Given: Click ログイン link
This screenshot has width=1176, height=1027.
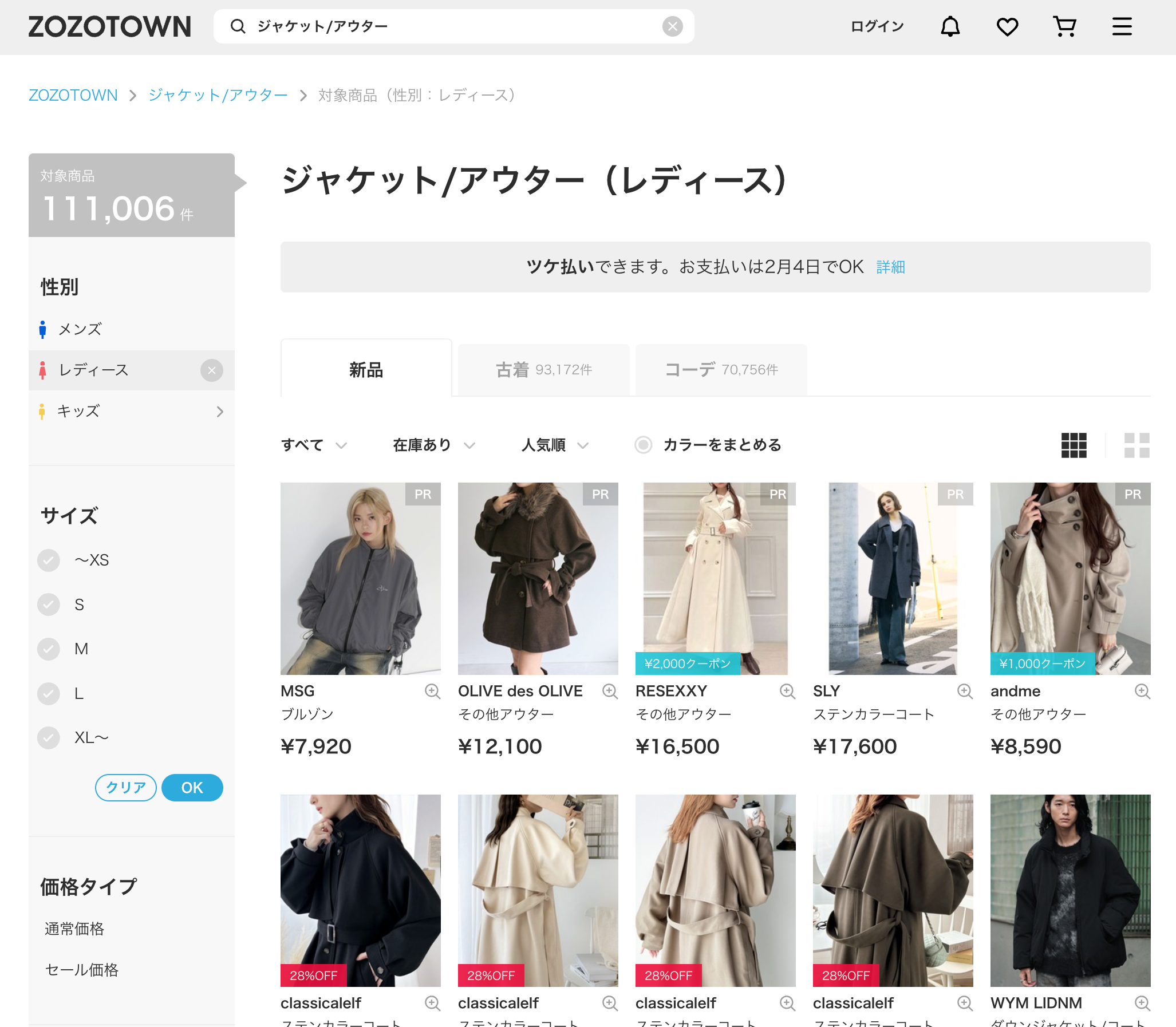Looking at the screenshot, I should point(877,26).
